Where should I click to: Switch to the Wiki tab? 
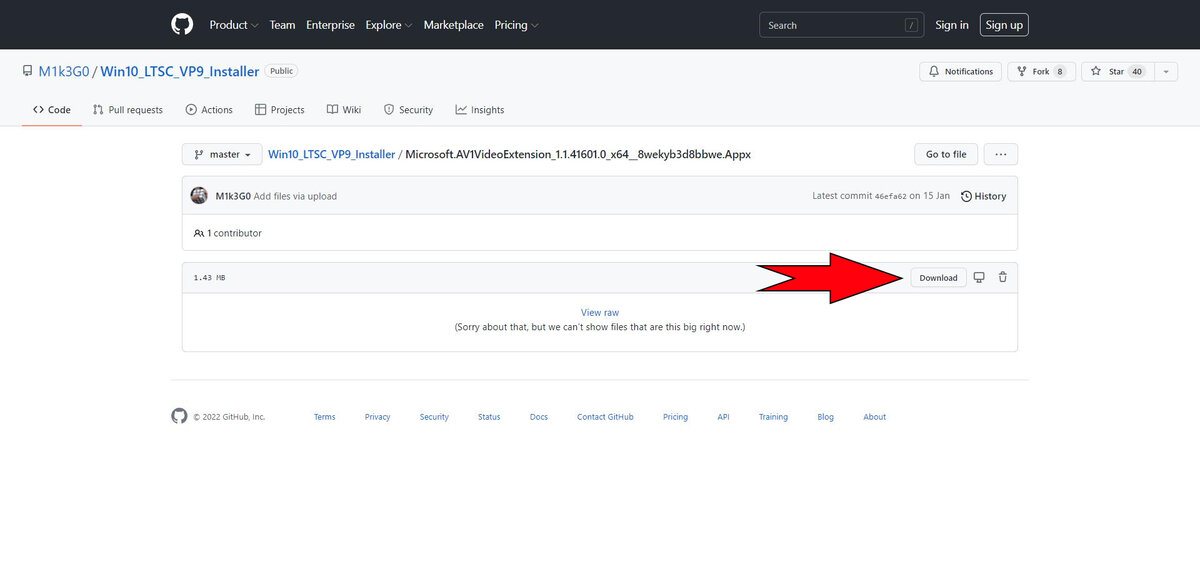coord(344,110)
